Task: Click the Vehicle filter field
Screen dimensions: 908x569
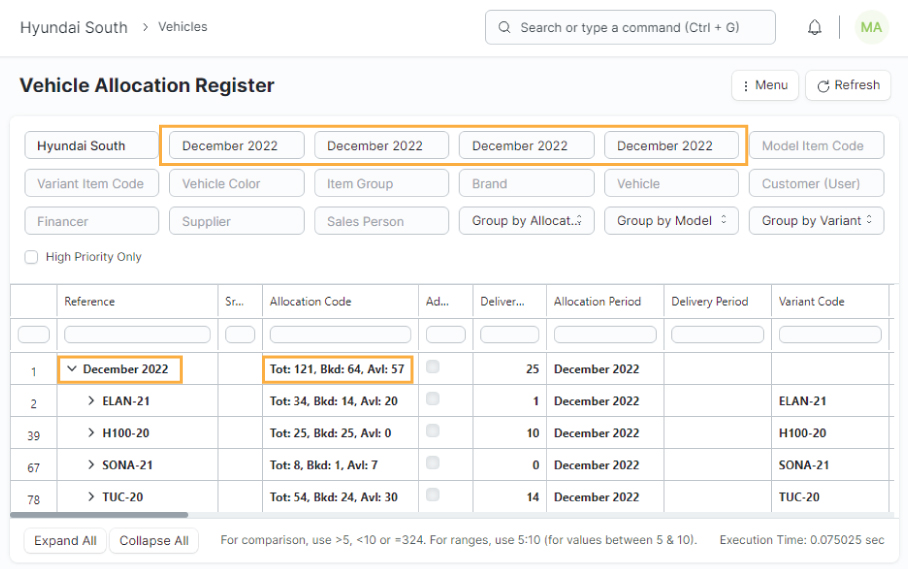Action: [671, 183]
